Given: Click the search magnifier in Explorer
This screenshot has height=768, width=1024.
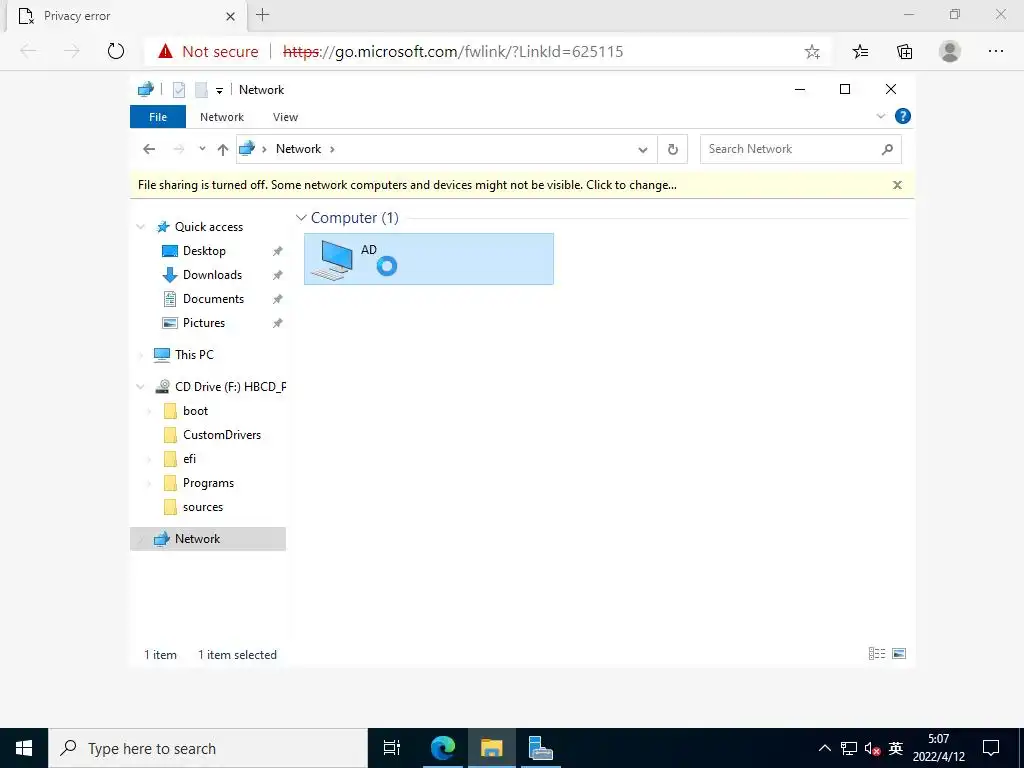Looking at the screenshot, I should pyautogui.click(x=887, y=149).
